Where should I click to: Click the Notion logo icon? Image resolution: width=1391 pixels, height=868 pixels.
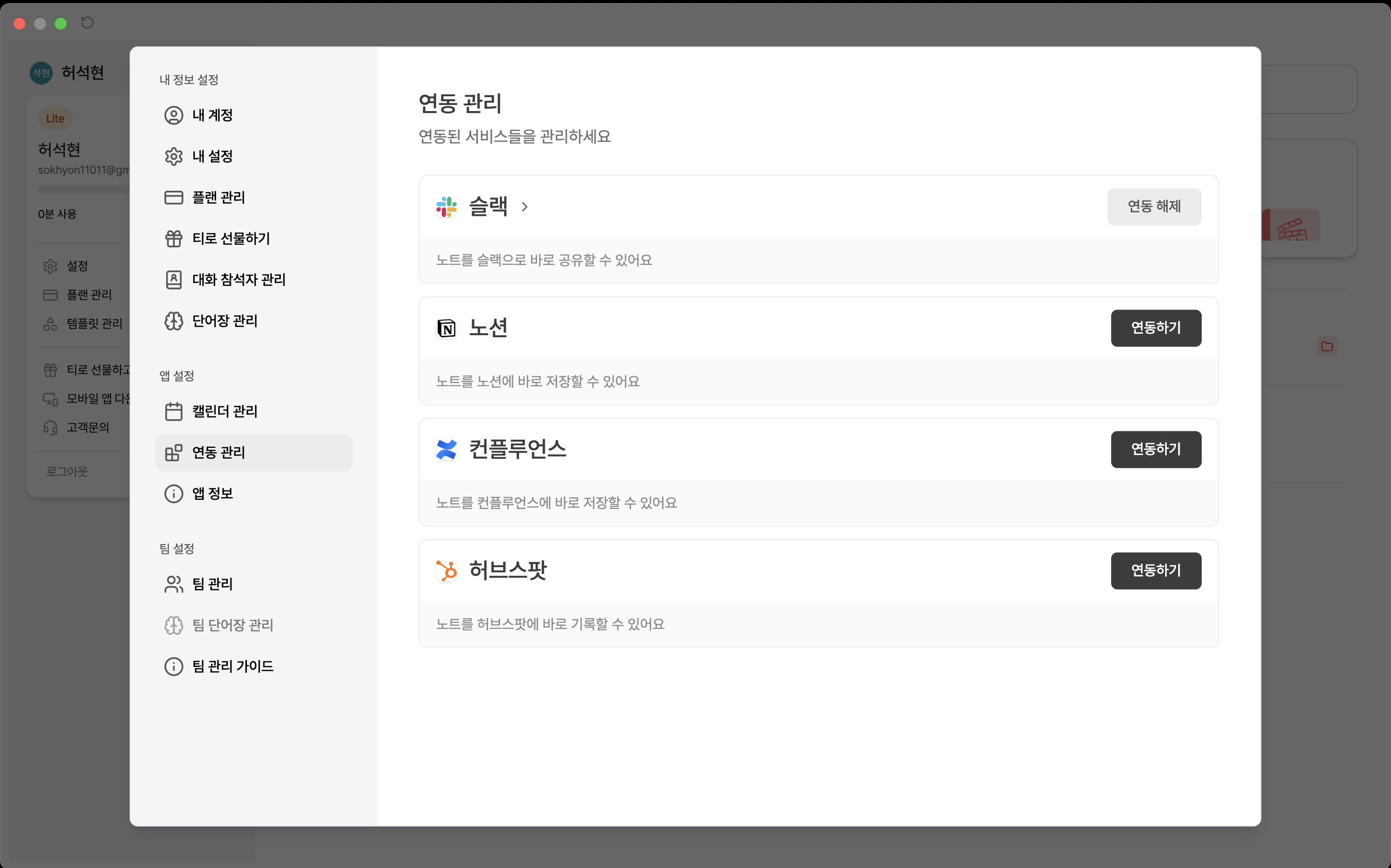[x=446, y=329]
